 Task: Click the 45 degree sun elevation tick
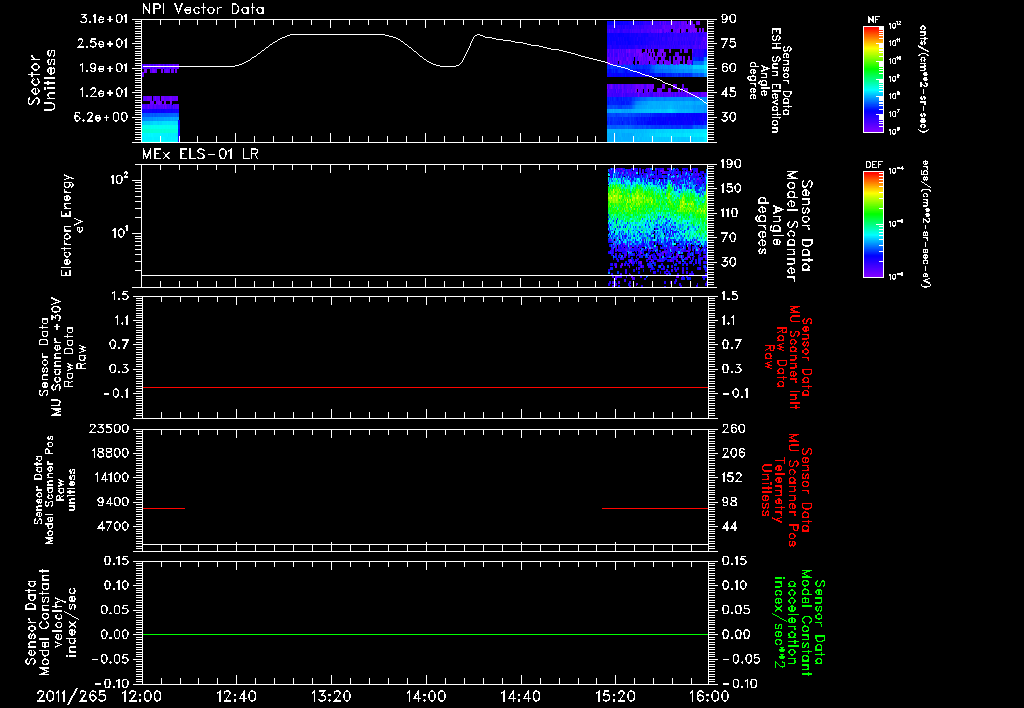pyautogui.click(x=729, y=93)
